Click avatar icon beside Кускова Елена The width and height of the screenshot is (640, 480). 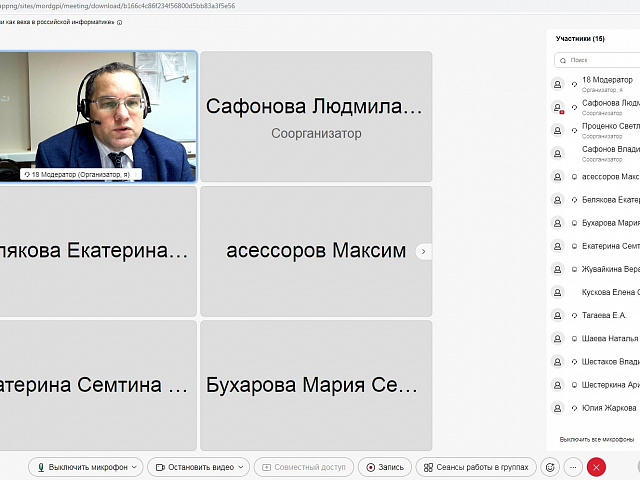(x=558, y=292)
